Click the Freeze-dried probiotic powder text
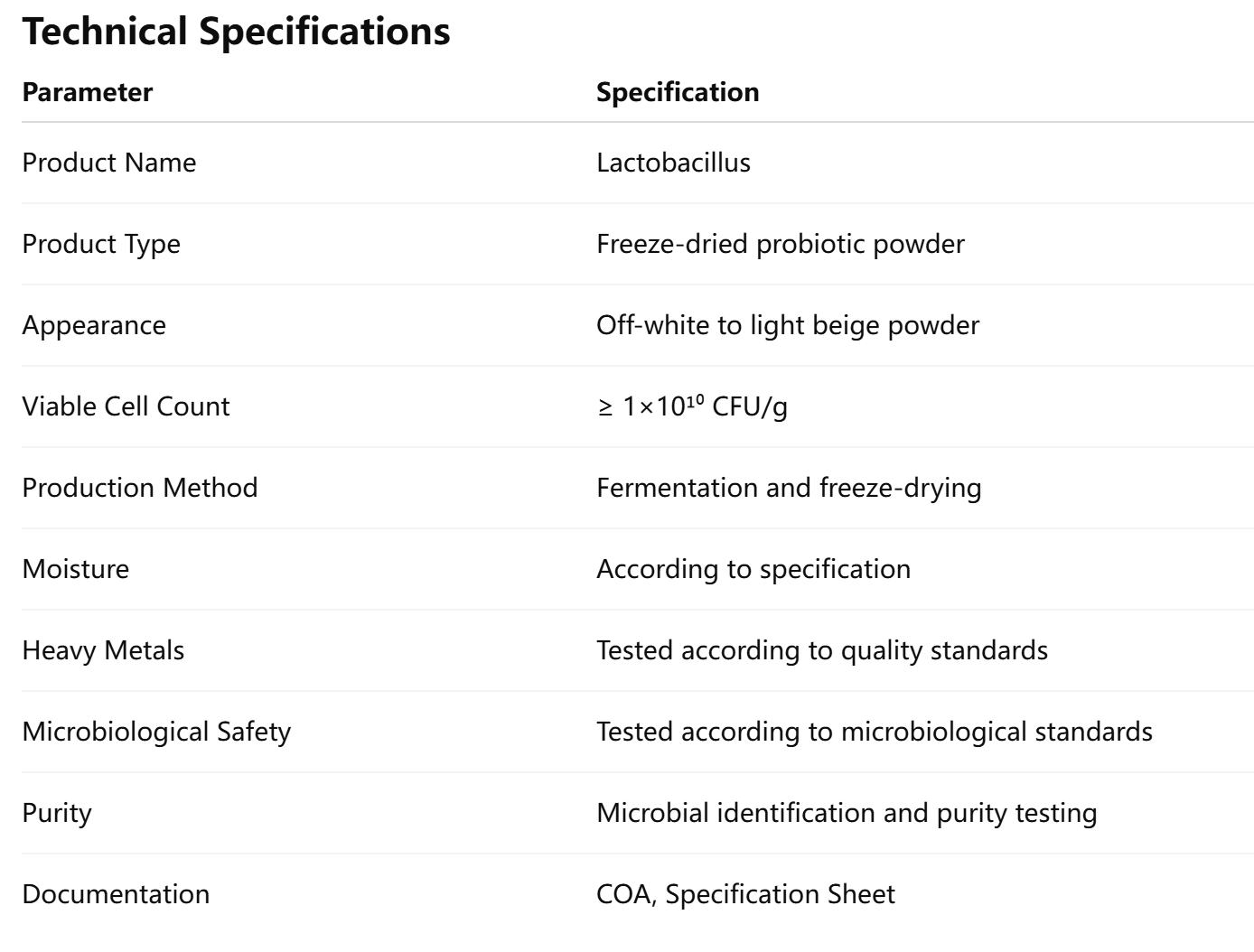Screen dimensions: 1254x952 pos(780,244)
